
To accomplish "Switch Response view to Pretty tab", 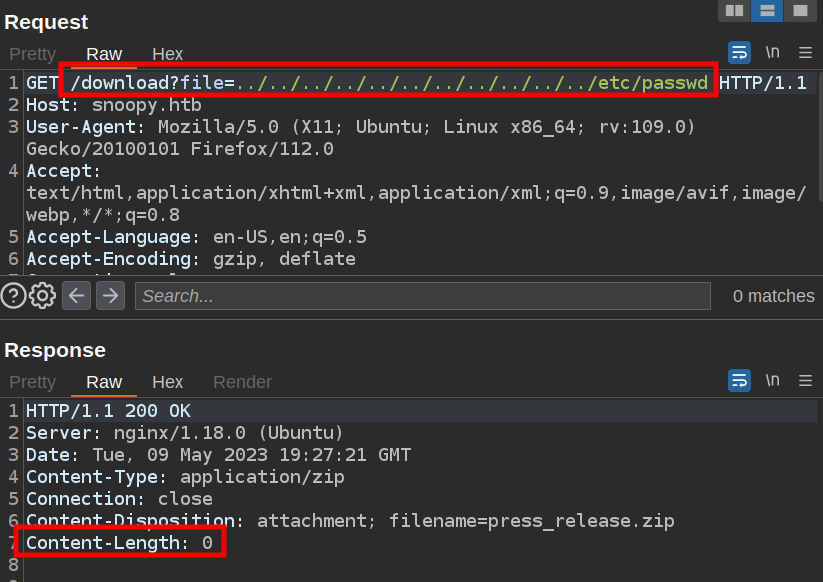I will pos(33,382).
